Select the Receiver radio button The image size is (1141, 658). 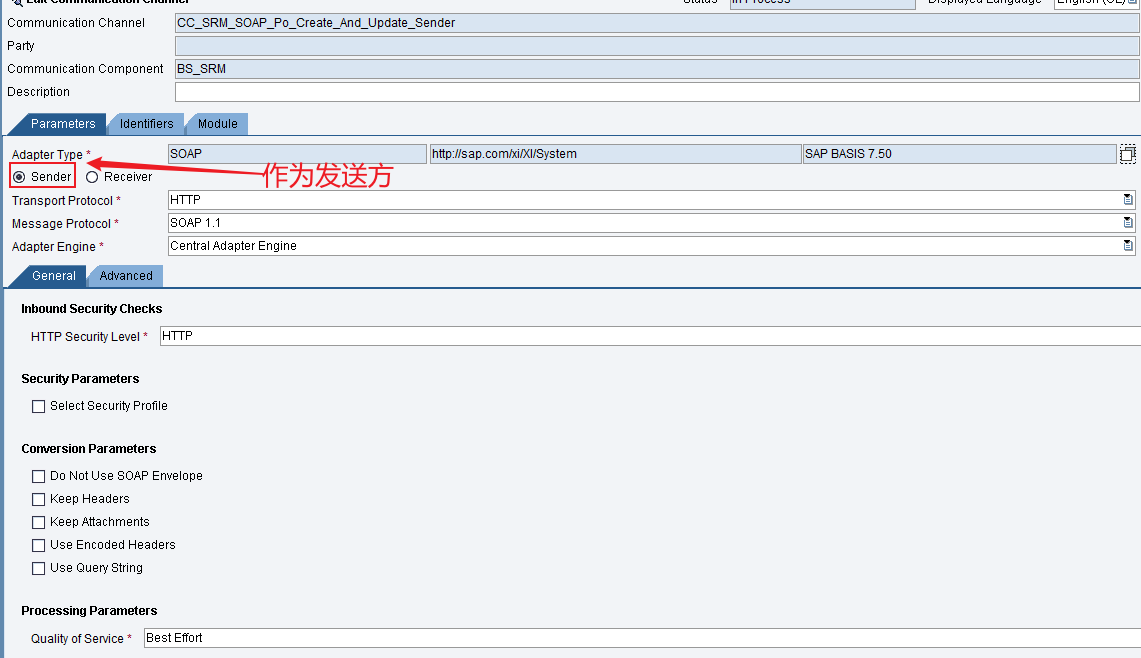tap(92, 177)
